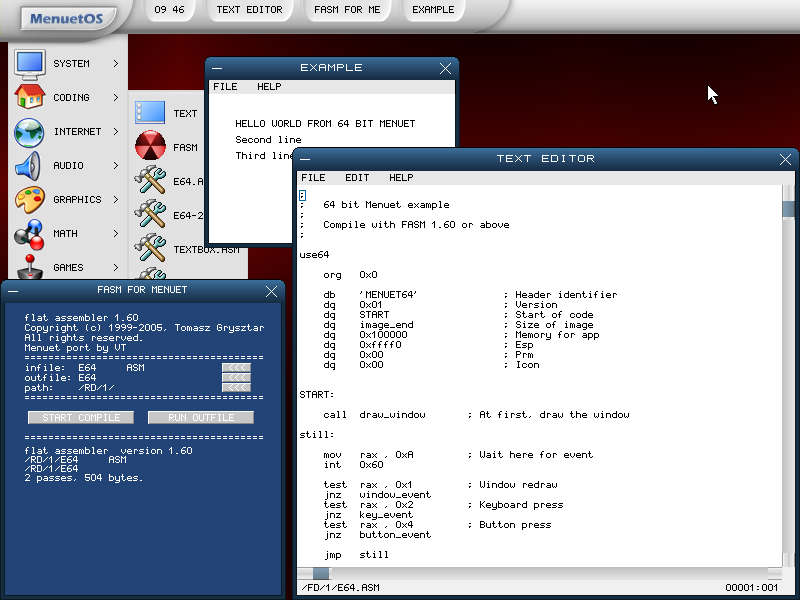
Task: Click the <<< button next to path
Action: (236, 388)
